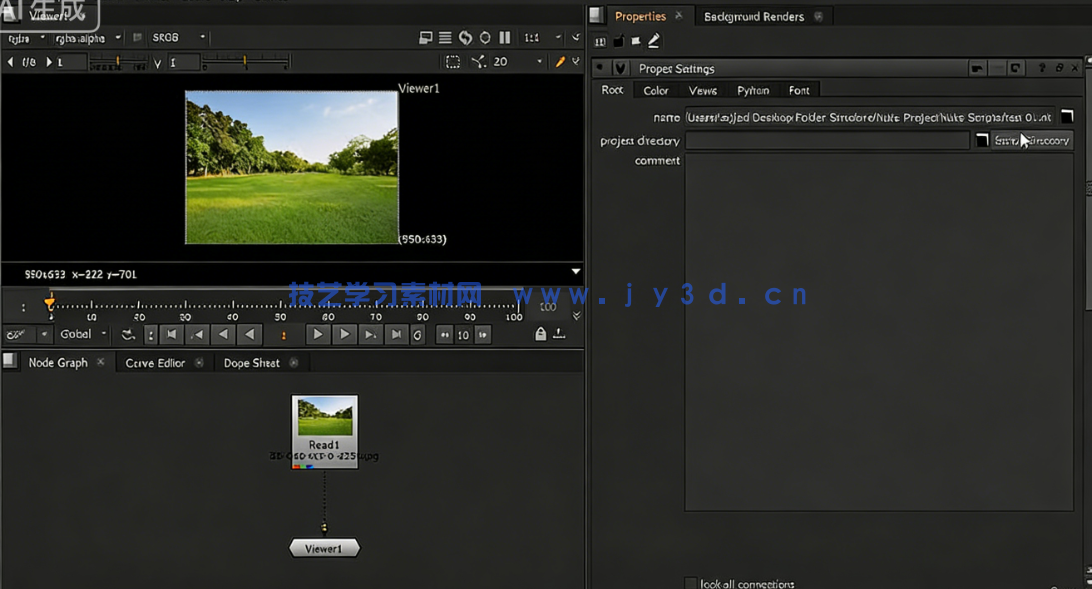Switch to the Curve Editor tab
This screenshot has height=589, width=1092.
pos(155,363)
